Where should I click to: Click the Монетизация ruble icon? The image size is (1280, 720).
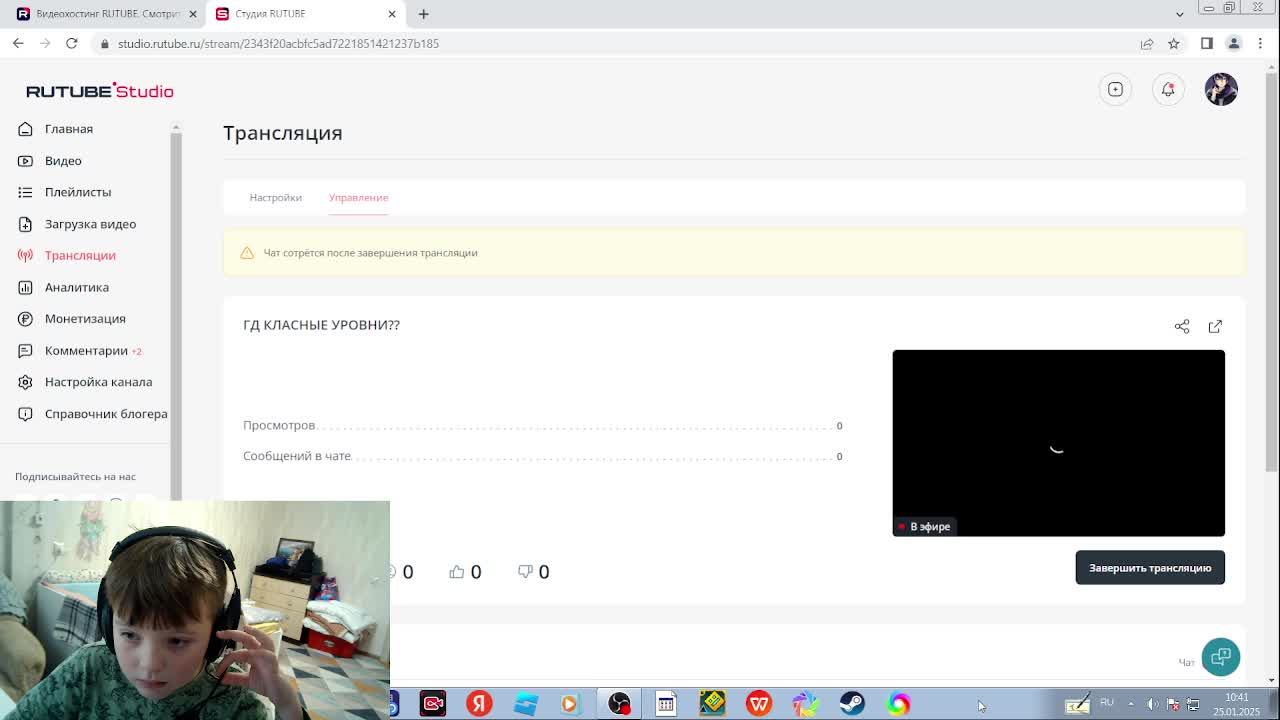coord(25,318)
